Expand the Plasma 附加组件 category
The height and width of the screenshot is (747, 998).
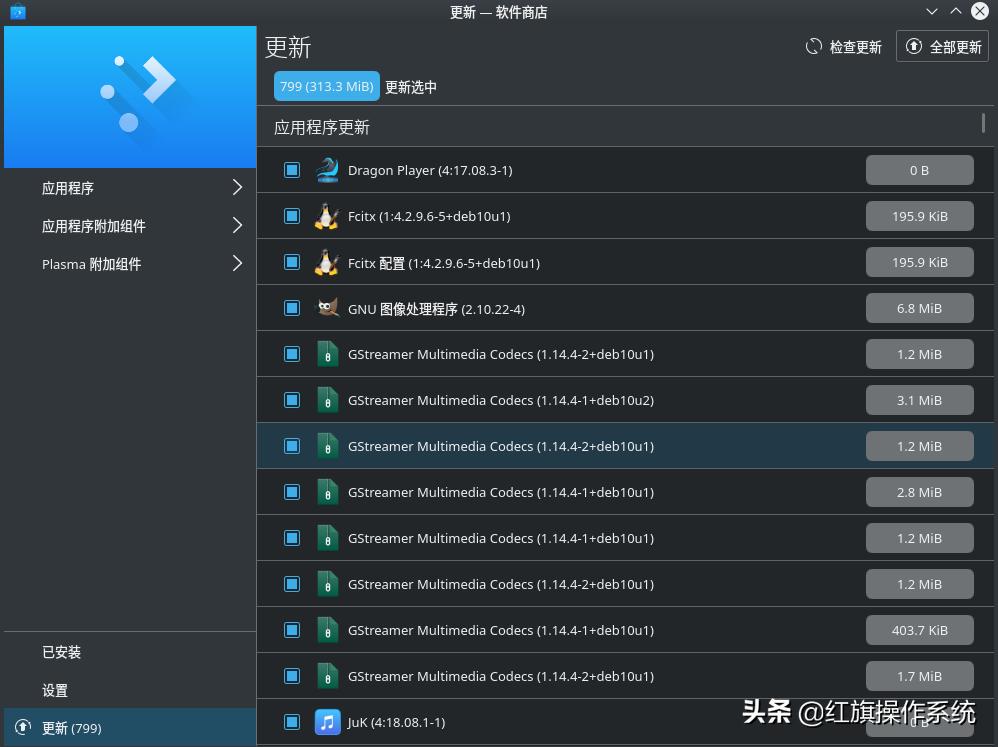click(129, 264)
